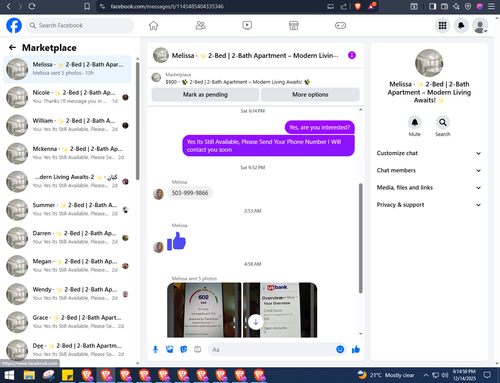Screen dimensions: 500x383
Task: Go to the Home feed icon
Action: point(153,25)
